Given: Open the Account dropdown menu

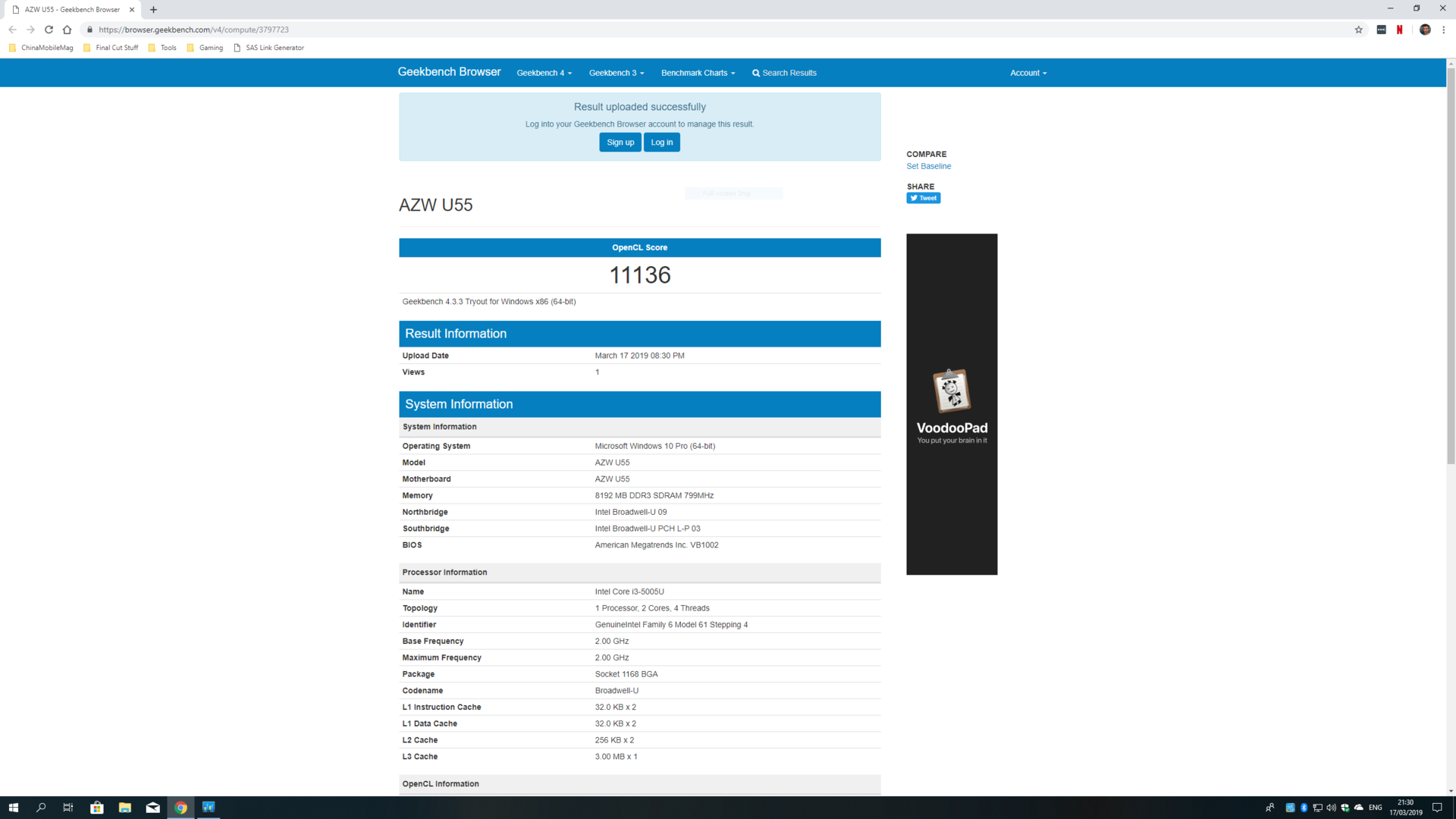Looking at the screenshot, I should point(1028,73).
